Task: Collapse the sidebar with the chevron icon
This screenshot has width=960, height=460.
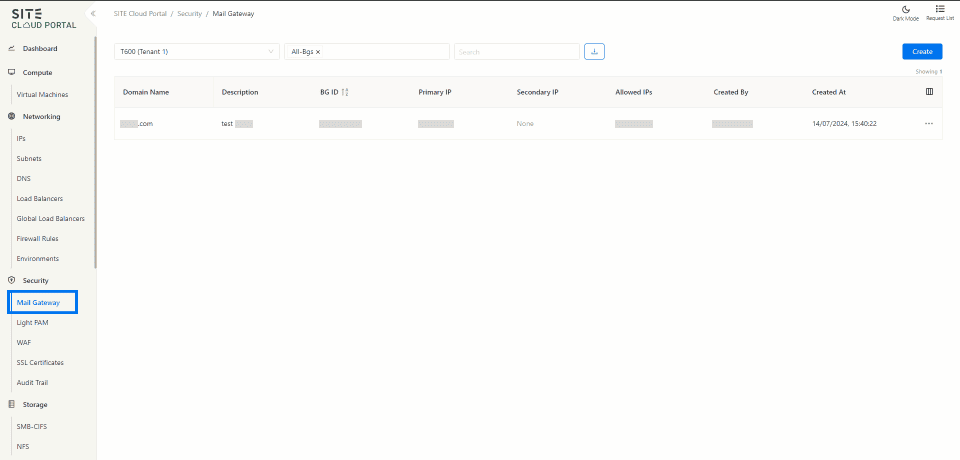Action: [x=93, y=14]
